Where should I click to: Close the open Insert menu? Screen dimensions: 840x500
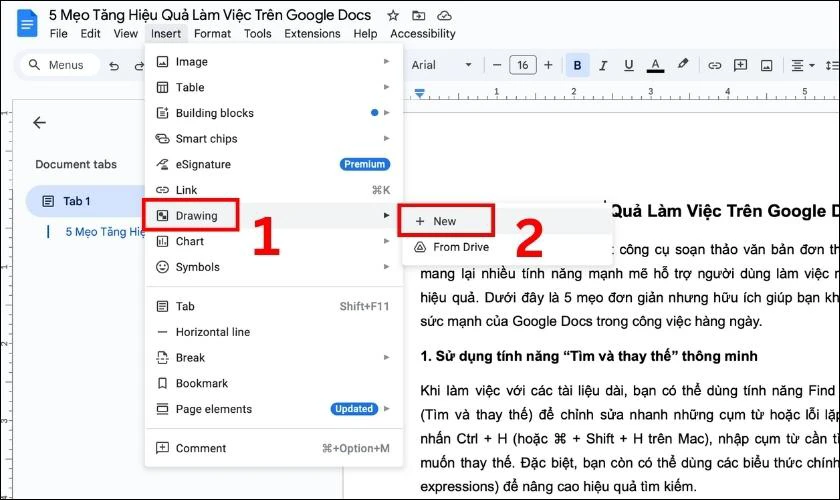[166, 34]
